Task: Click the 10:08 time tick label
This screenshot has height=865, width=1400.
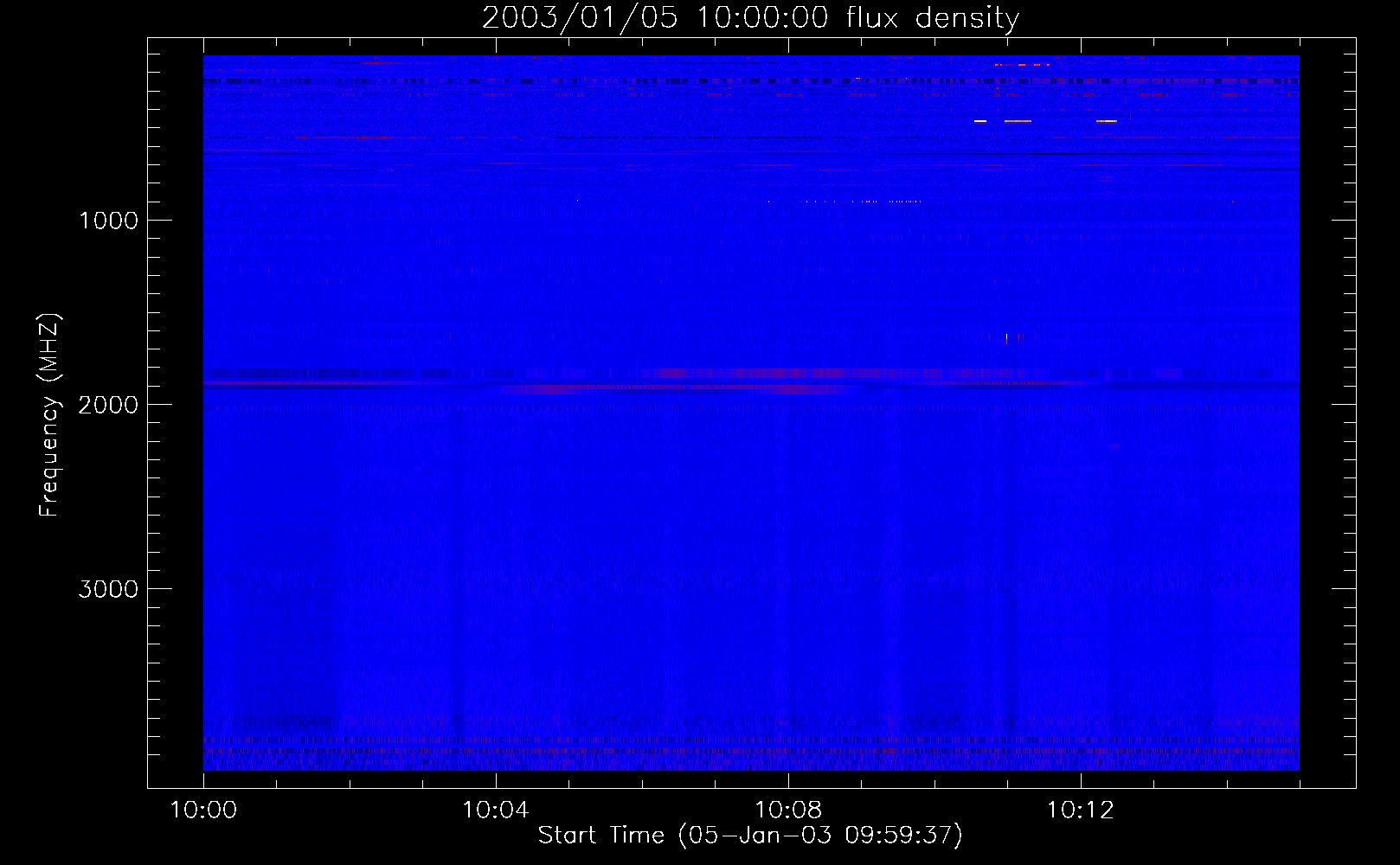Action: (x=788, y=811)
